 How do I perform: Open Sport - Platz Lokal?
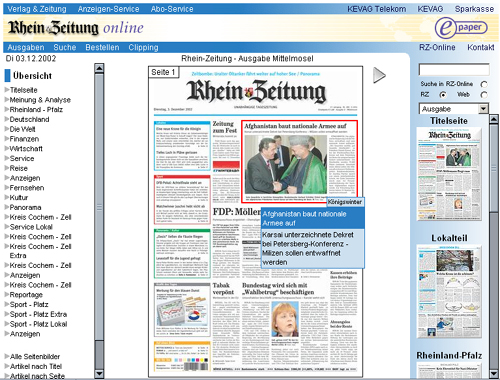(x=38, y=324)
